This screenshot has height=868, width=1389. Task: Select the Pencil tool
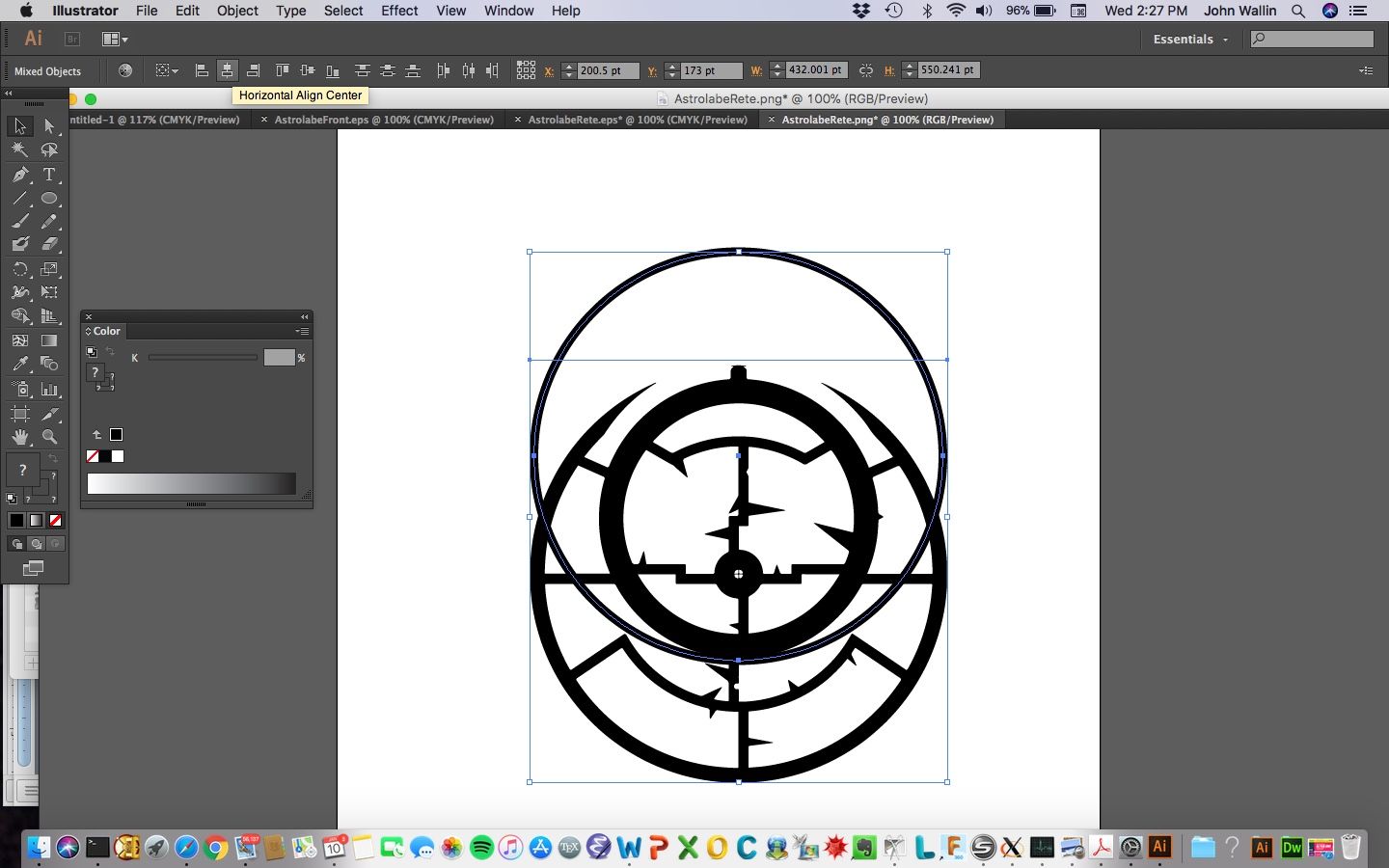(x=49, y=221)
